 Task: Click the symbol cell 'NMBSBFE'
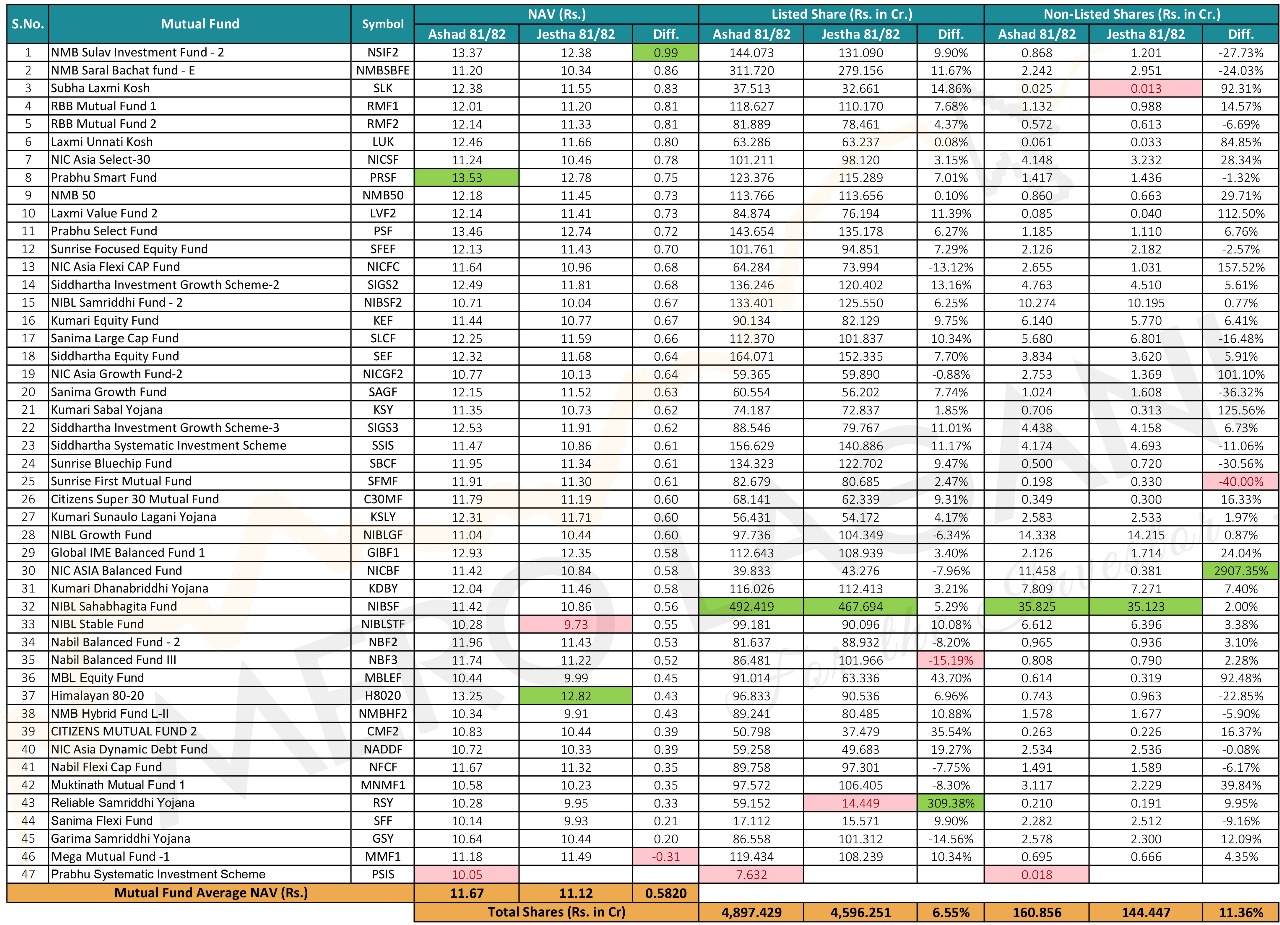pos(383,70)
